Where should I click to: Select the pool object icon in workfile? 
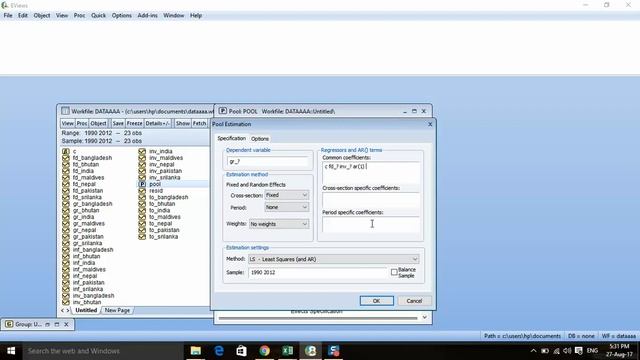click(142, 184)
